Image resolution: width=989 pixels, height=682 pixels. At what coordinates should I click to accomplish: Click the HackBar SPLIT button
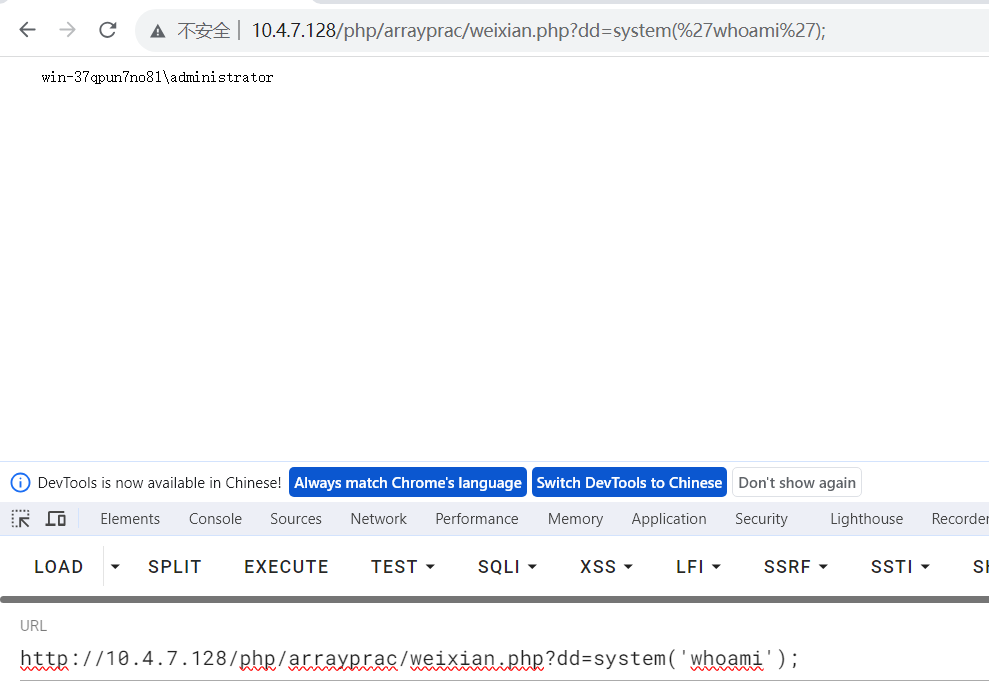point(175,567)
